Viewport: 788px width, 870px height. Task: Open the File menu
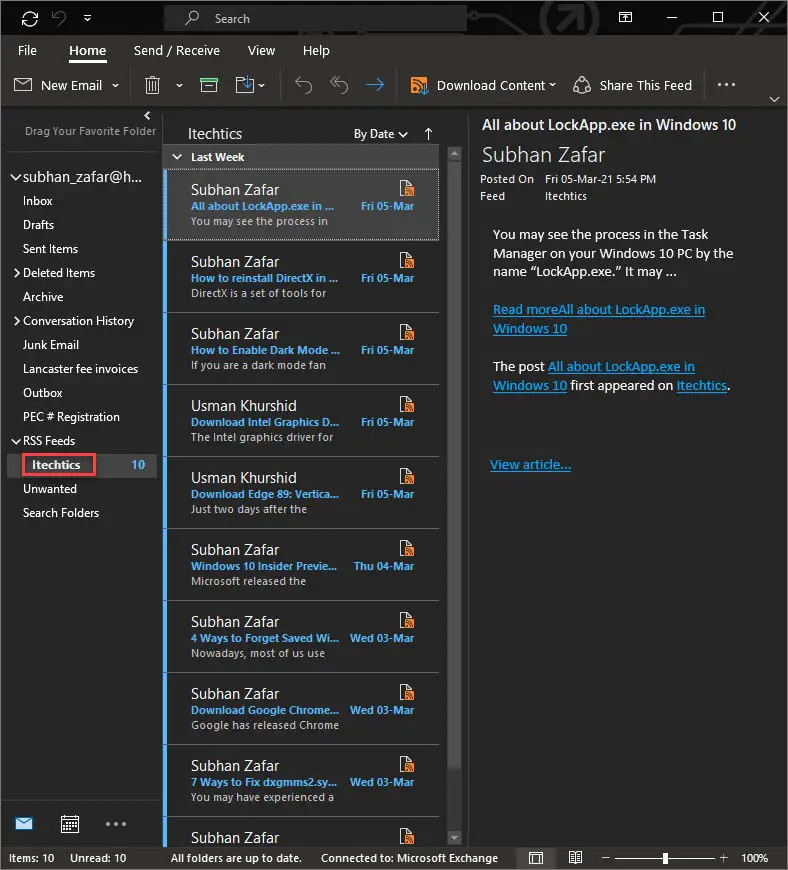[x=27, y=50]
